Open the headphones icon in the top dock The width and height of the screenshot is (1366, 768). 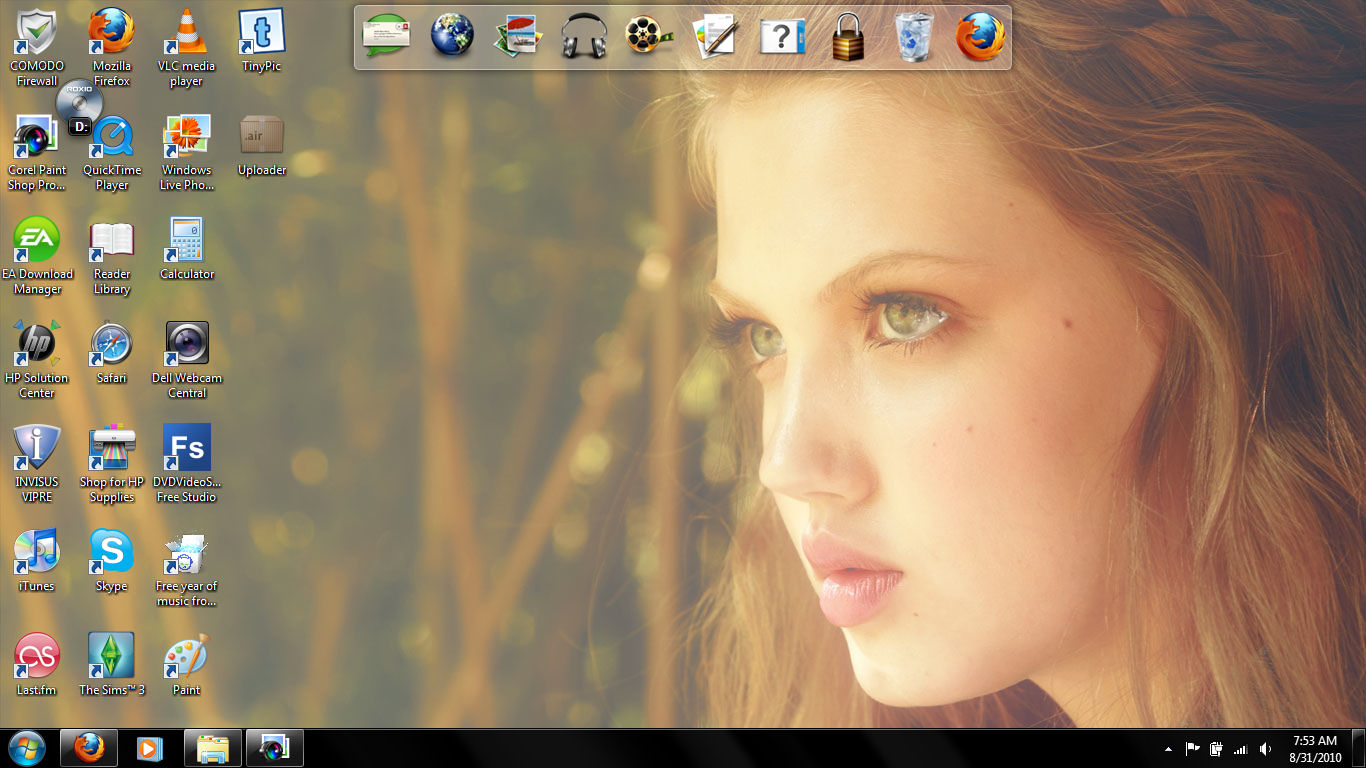(584, 38)
